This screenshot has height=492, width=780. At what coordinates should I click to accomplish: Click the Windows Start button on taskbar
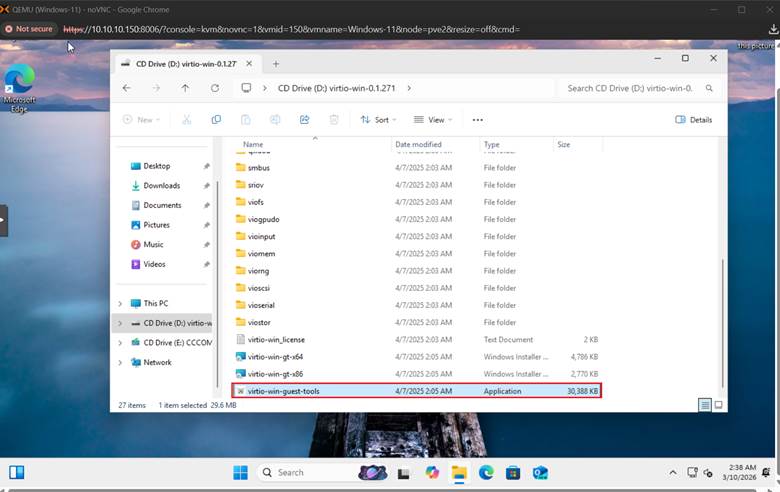click(240, 472)
